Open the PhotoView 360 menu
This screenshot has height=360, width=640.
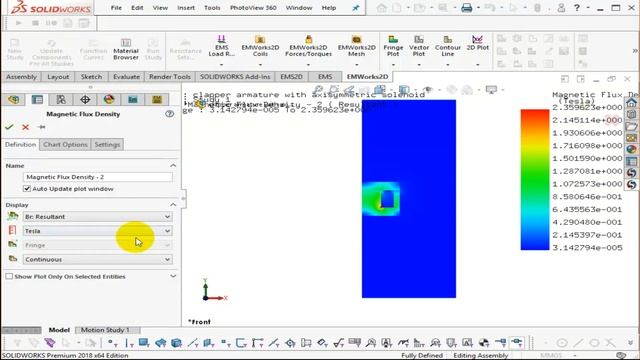(253, 8)
